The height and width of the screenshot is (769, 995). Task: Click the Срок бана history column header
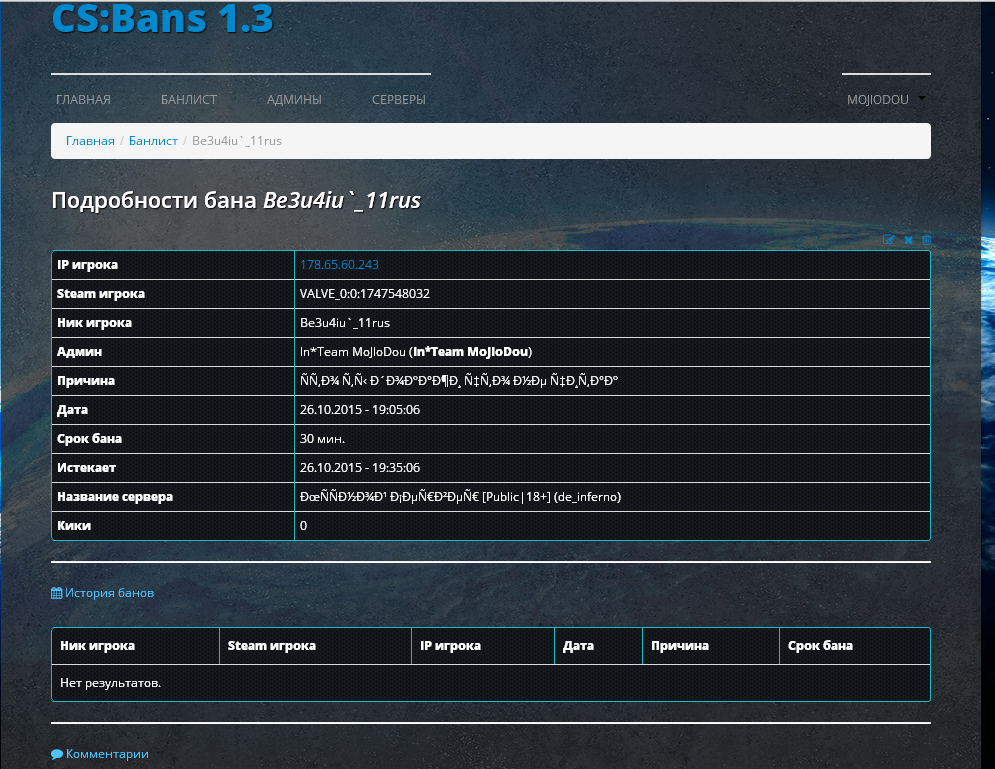(x=820, y=646)
